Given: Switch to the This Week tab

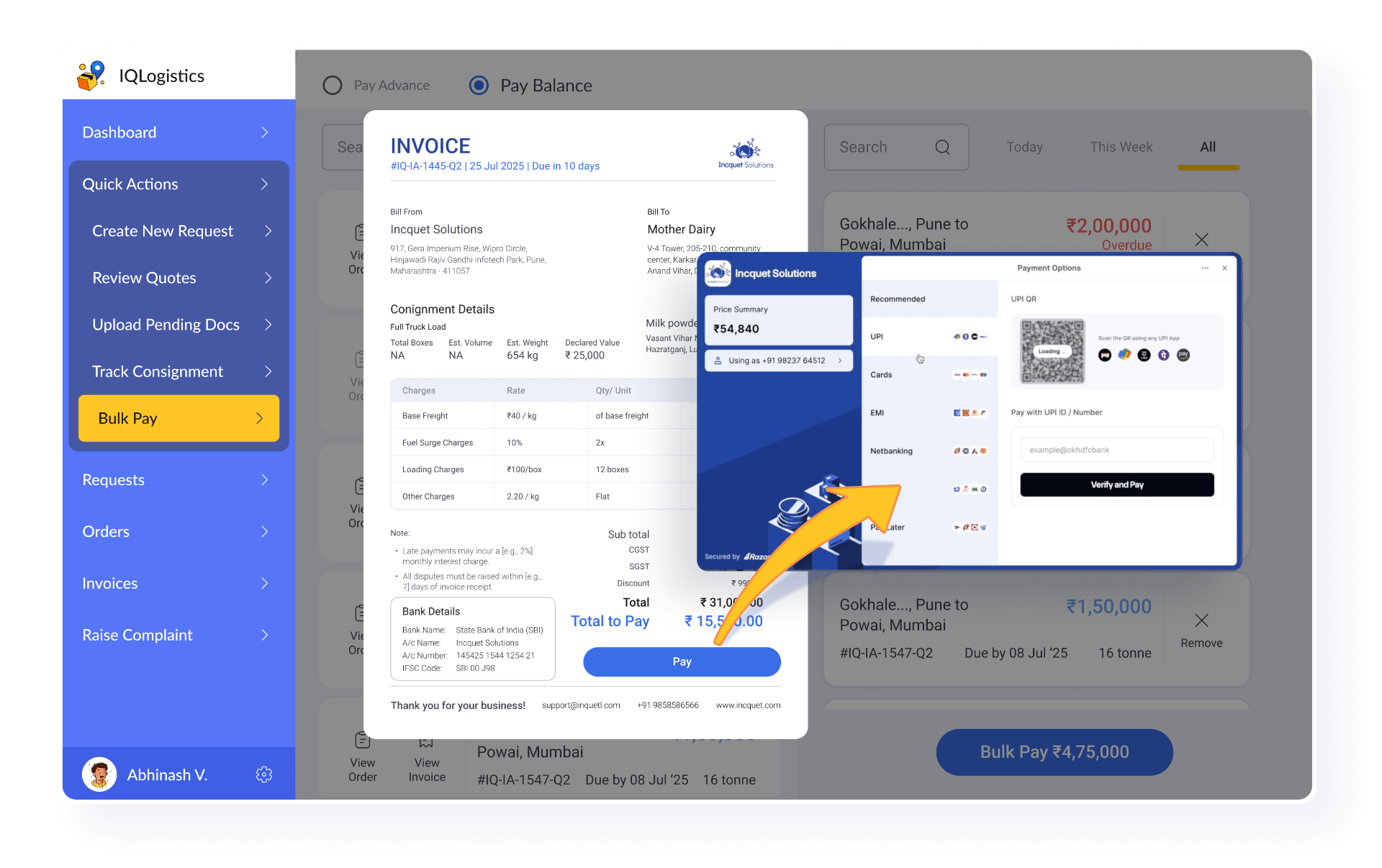Looking at the screenshot, I should pyautogui.click(x=1121, y=147).
